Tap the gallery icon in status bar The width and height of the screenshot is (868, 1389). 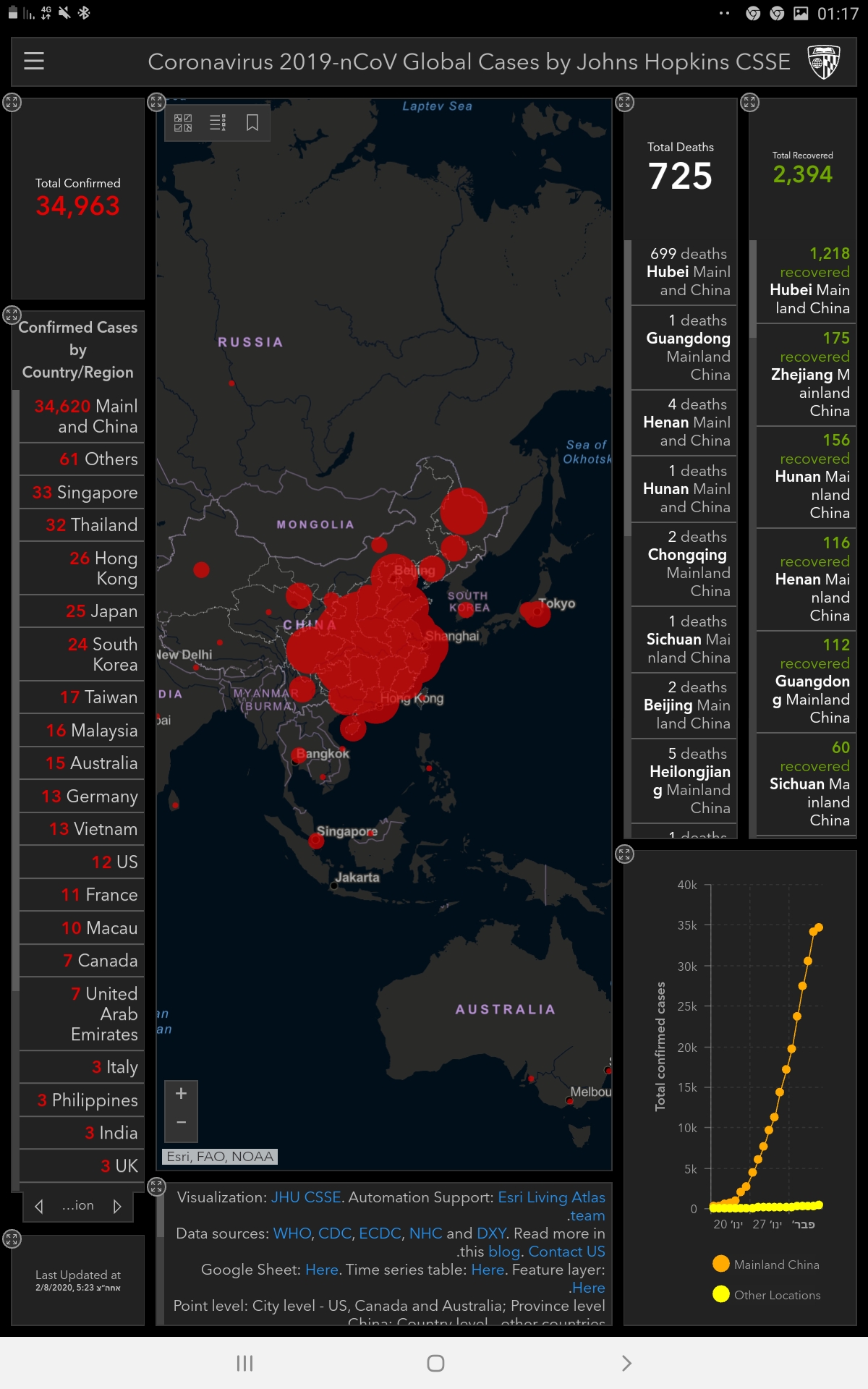pos(801,13)
